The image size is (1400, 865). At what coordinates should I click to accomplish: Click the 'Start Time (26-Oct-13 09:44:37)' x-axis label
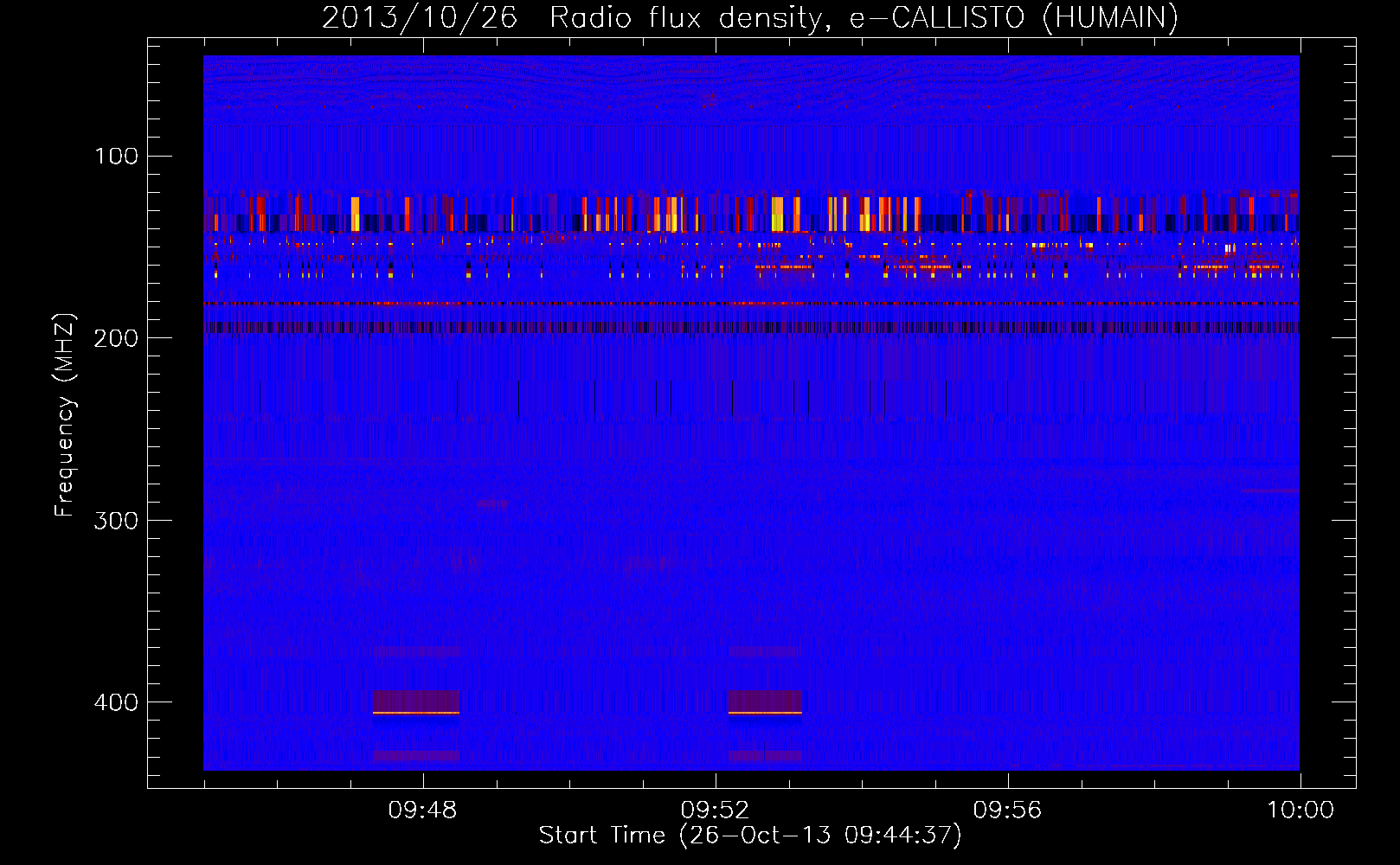pos(749,836)
